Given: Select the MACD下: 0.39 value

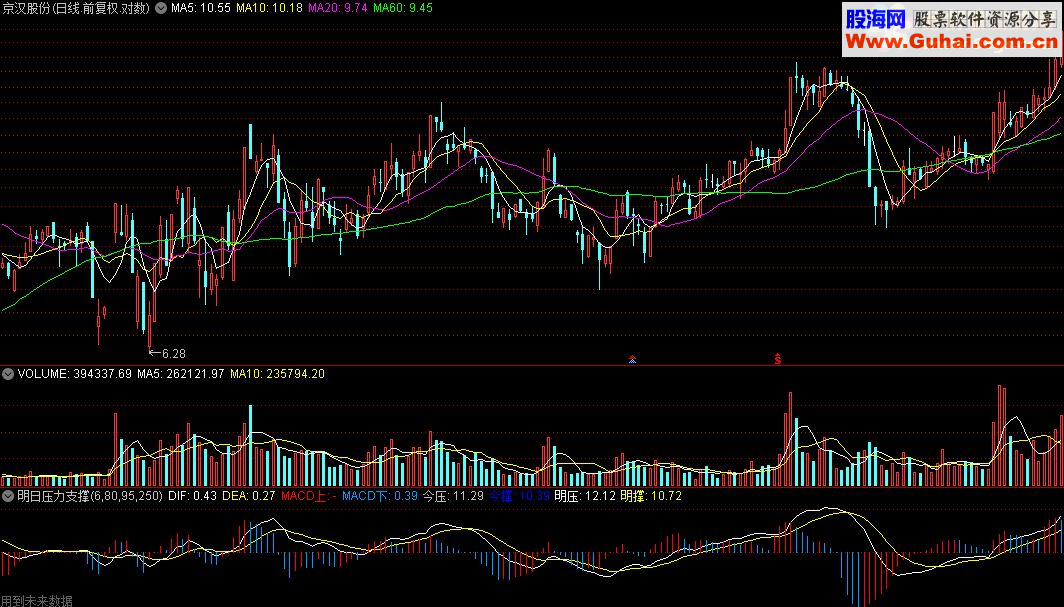Looking at the screenshot, I should [x=380, y=496].
